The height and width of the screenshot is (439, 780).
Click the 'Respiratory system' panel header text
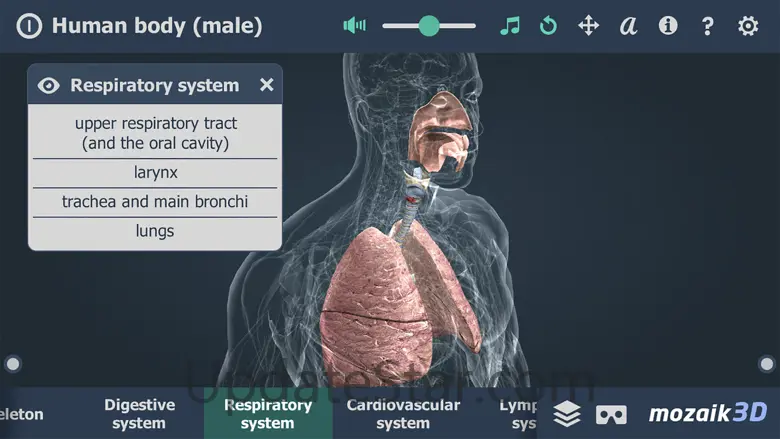click(x=155, y=86)
